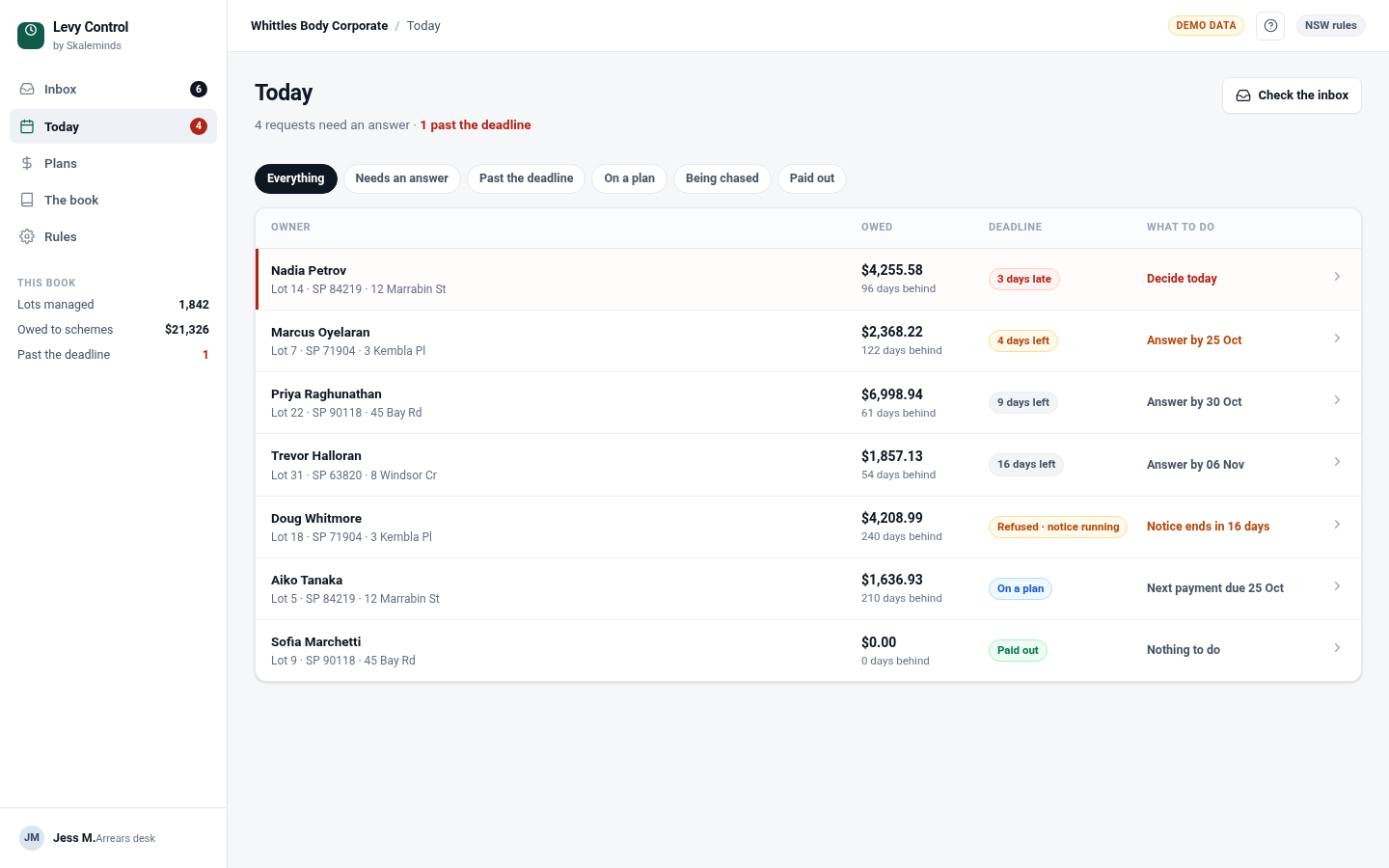
Task: Click Whittles Body Corporate breadcrumb
Action: click(x=319, y=26)
